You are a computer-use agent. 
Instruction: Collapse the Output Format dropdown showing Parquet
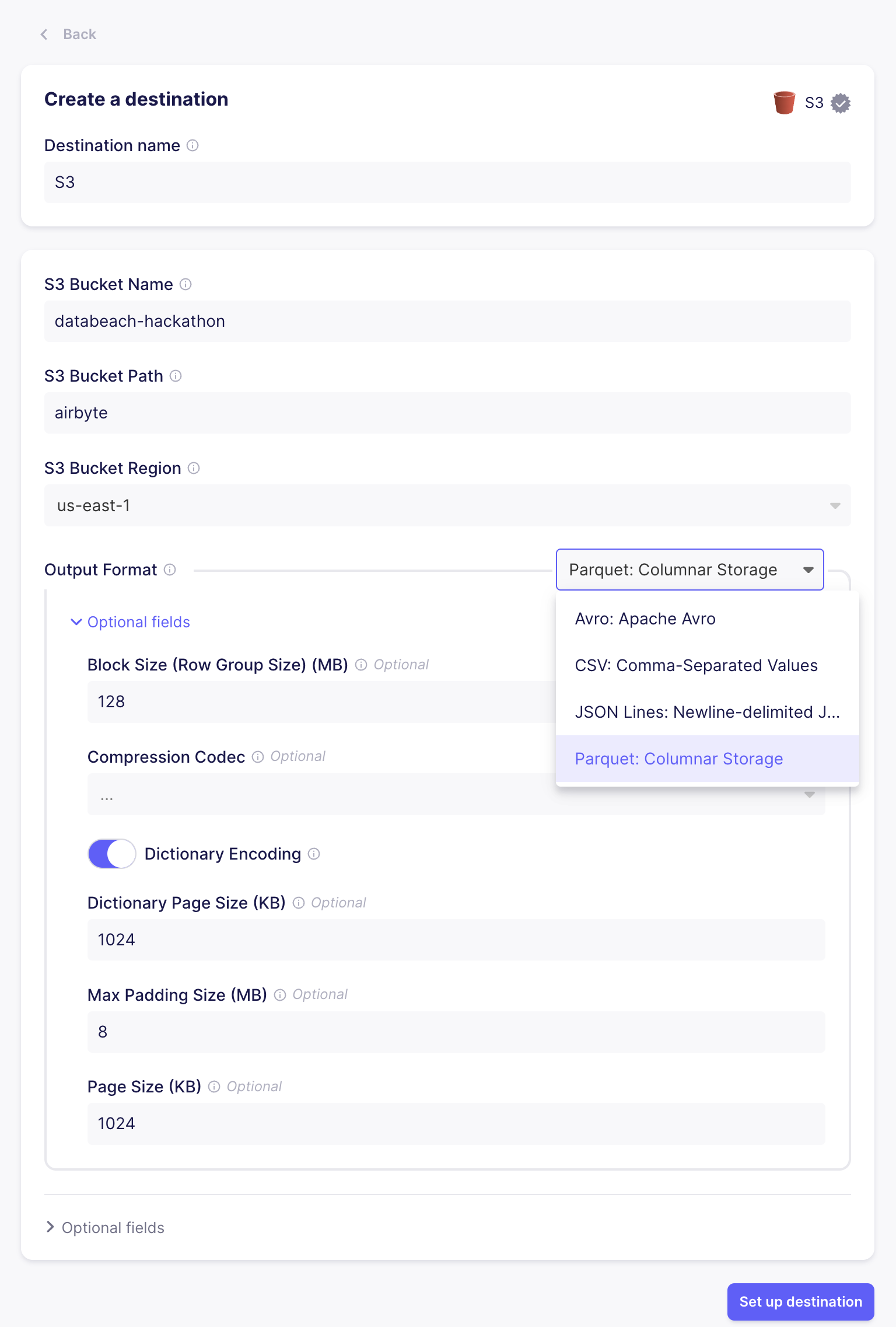(x=689, y=570)
